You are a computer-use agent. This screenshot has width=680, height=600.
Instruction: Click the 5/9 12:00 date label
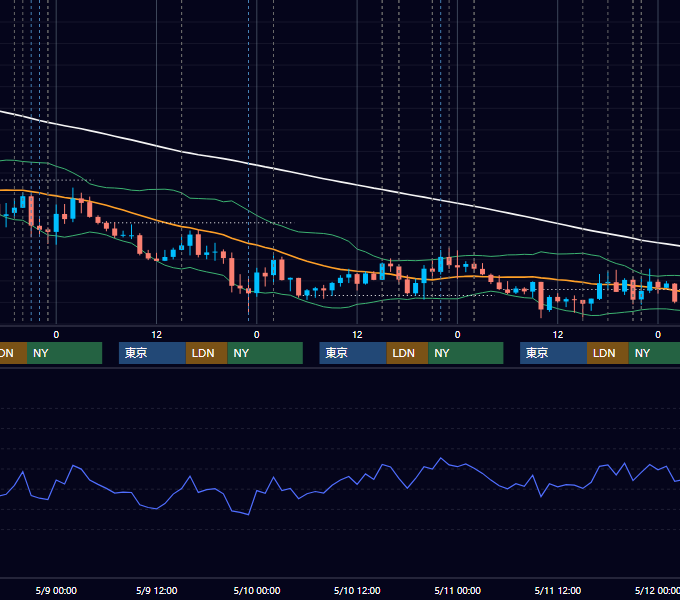click(x=157, y=590)
